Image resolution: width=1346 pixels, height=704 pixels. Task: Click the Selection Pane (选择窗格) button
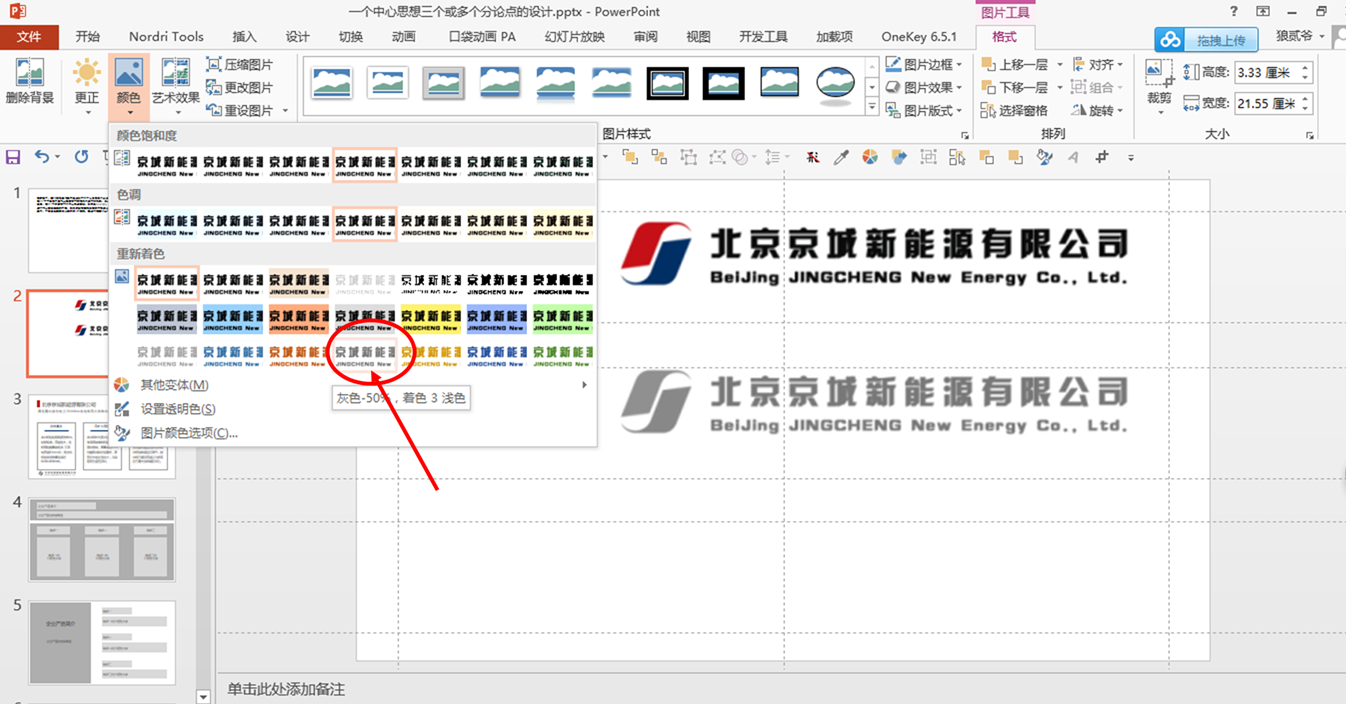pyautogui.click(x=1014, y=110)
